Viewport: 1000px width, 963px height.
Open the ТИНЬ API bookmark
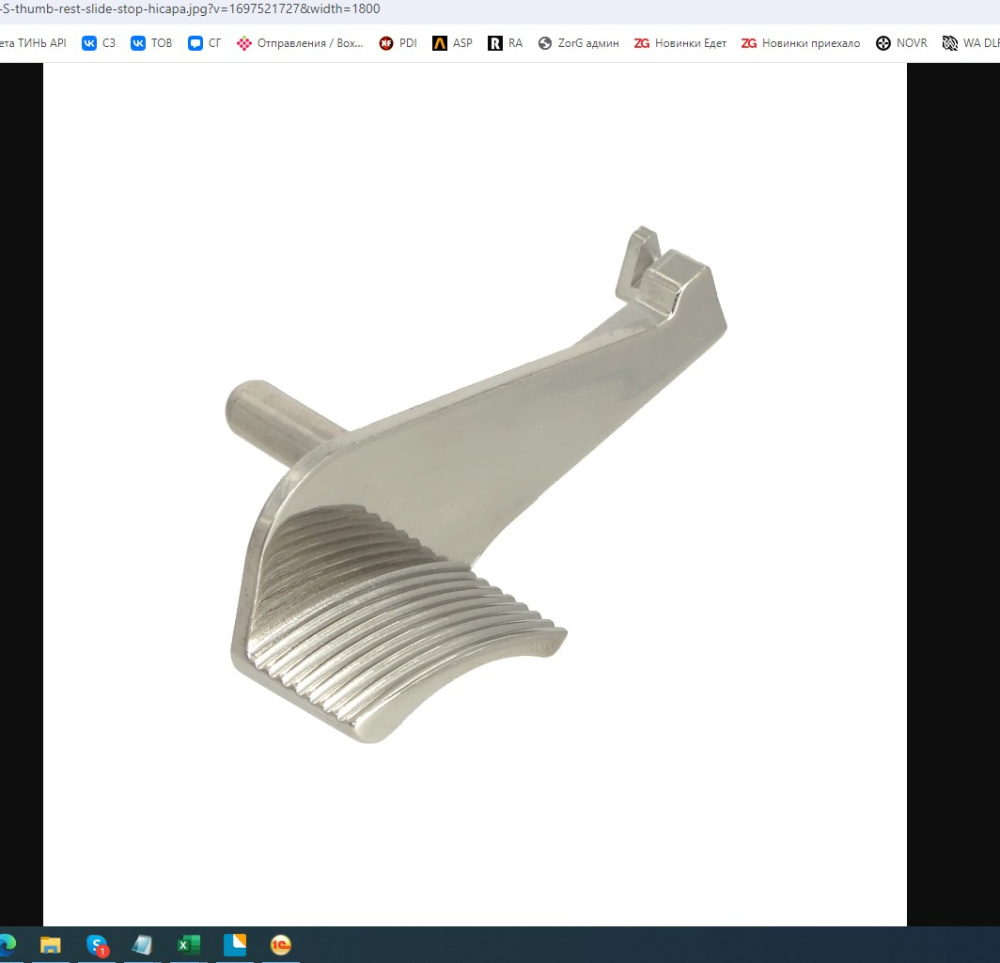click(x=33, y=43)
